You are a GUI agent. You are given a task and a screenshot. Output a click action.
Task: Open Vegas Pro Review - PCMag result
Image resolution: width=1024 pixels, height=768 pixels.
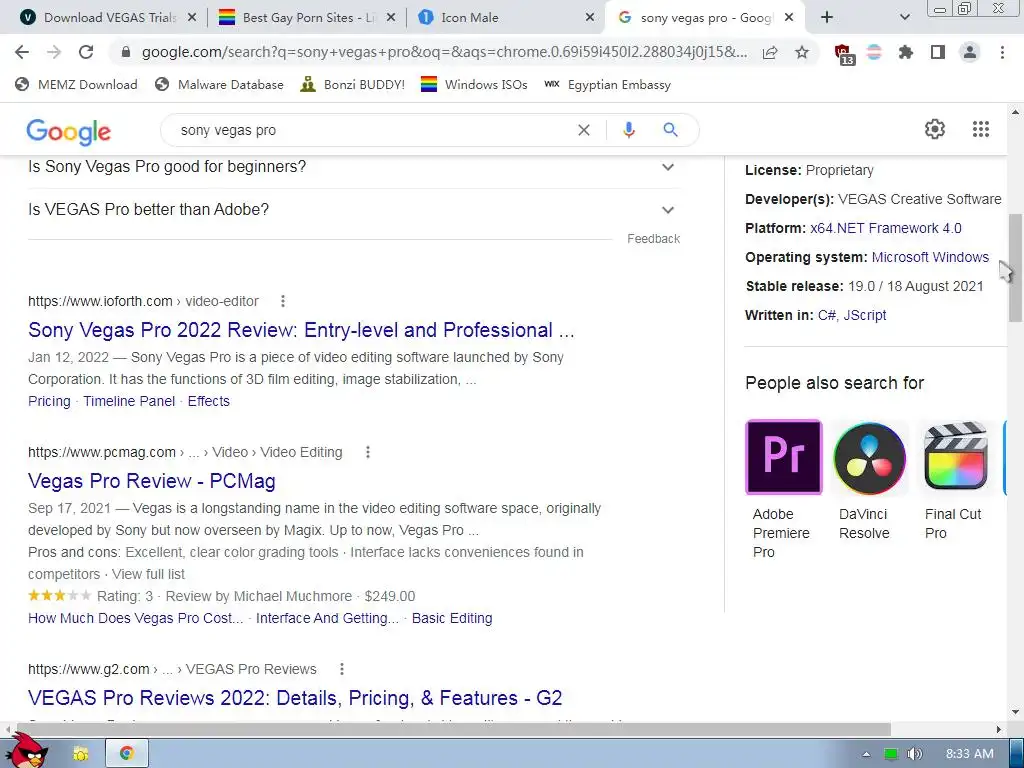coord(152,481)
